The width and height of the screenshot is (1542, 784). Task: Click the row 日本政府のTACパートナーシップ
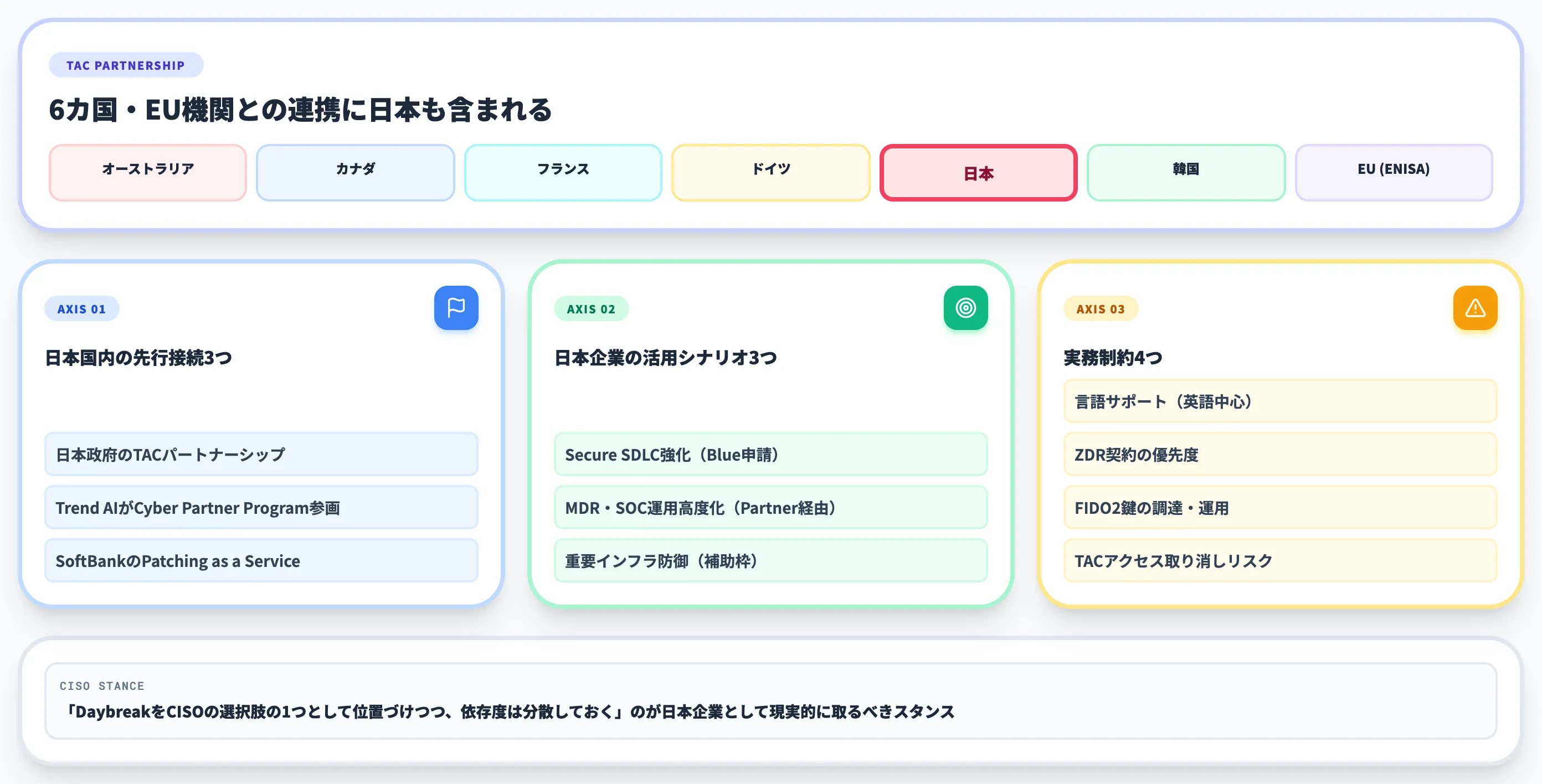(x=261, y=454)
